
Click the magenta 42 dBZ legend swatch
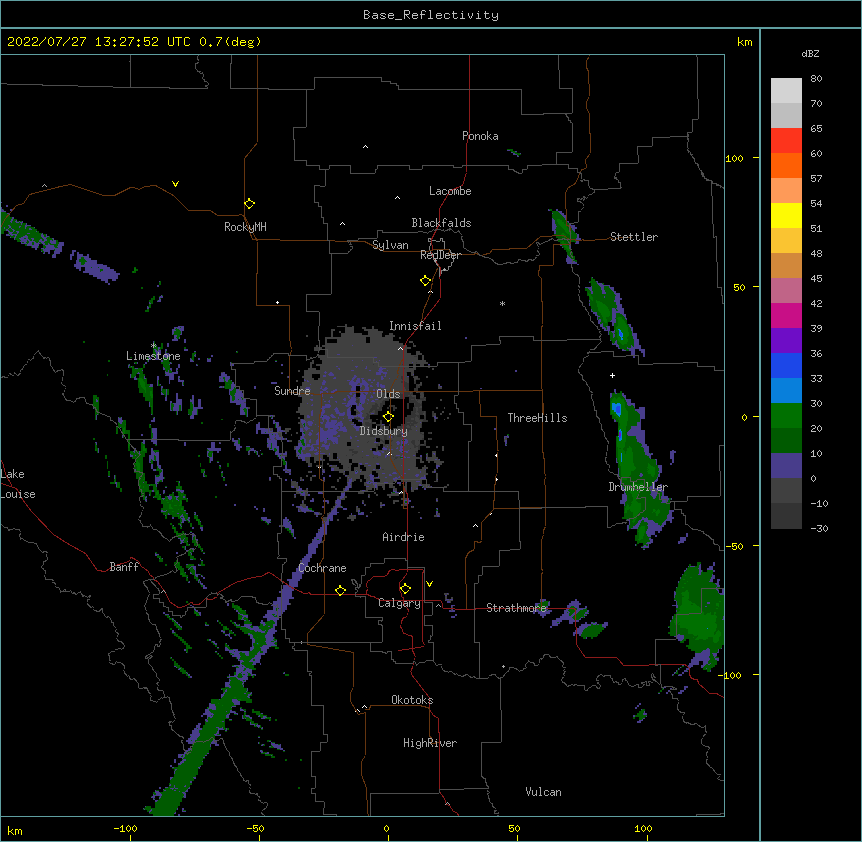pyautogui.click(x=786, y=315)
